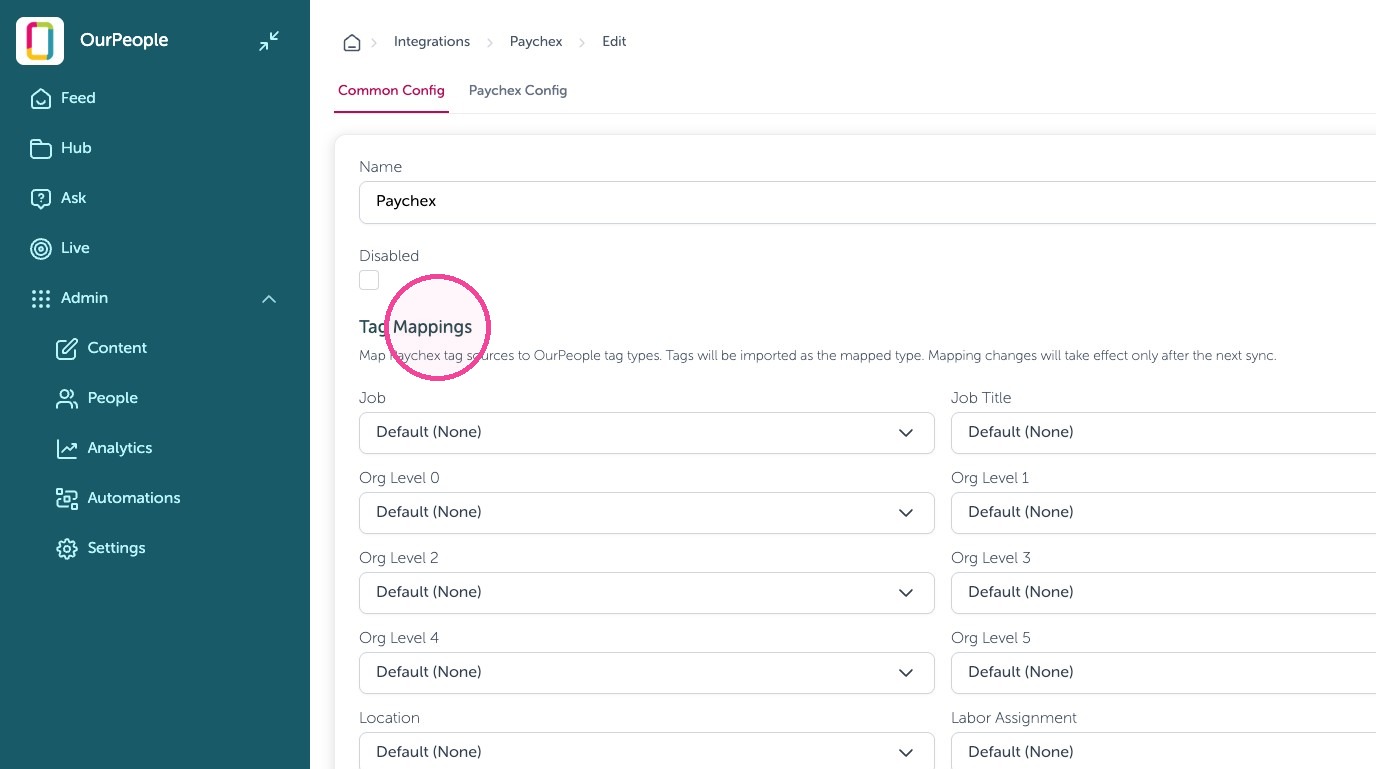Open the Job Title mapping dropdown
The height and width of the screenshot is (769, 1376).
click(x=1163, y=432)
